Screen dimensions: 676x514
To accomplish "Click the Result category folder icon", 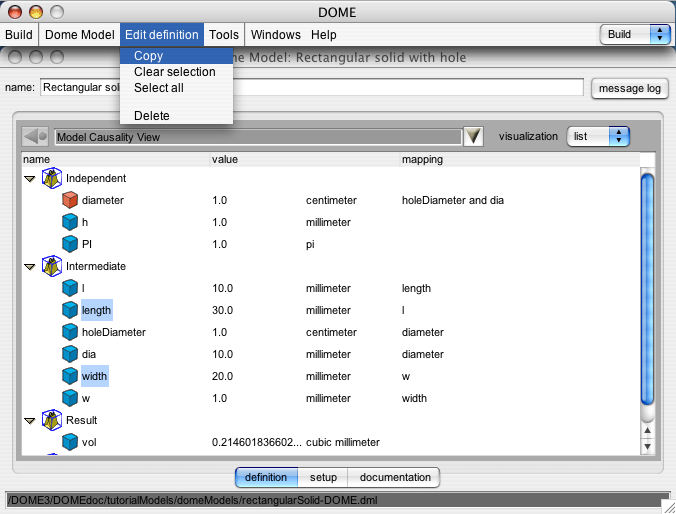I will (52, 420).
